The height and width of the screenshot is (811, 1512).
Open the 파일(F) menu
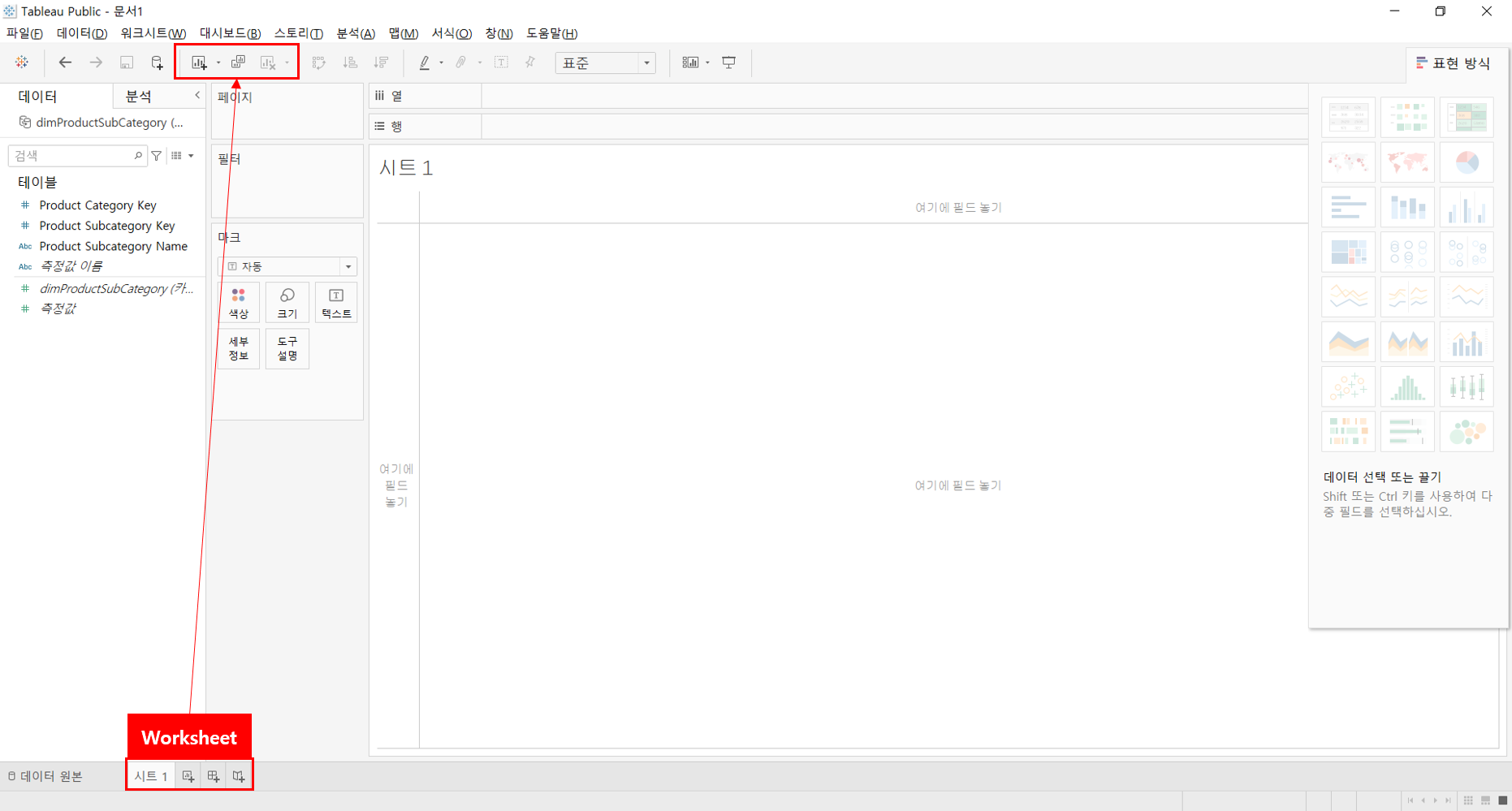pos(24,33)
